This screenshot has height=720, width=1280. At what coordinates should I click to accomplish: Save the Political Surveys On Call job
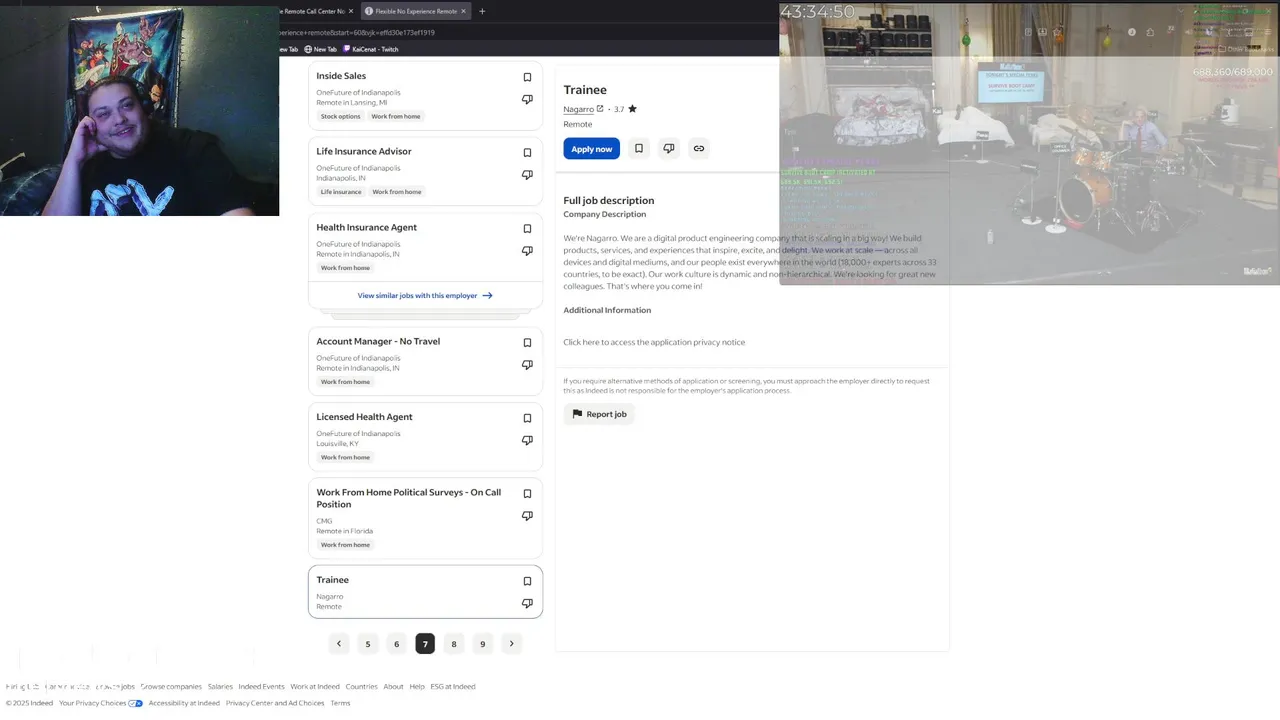527,494
